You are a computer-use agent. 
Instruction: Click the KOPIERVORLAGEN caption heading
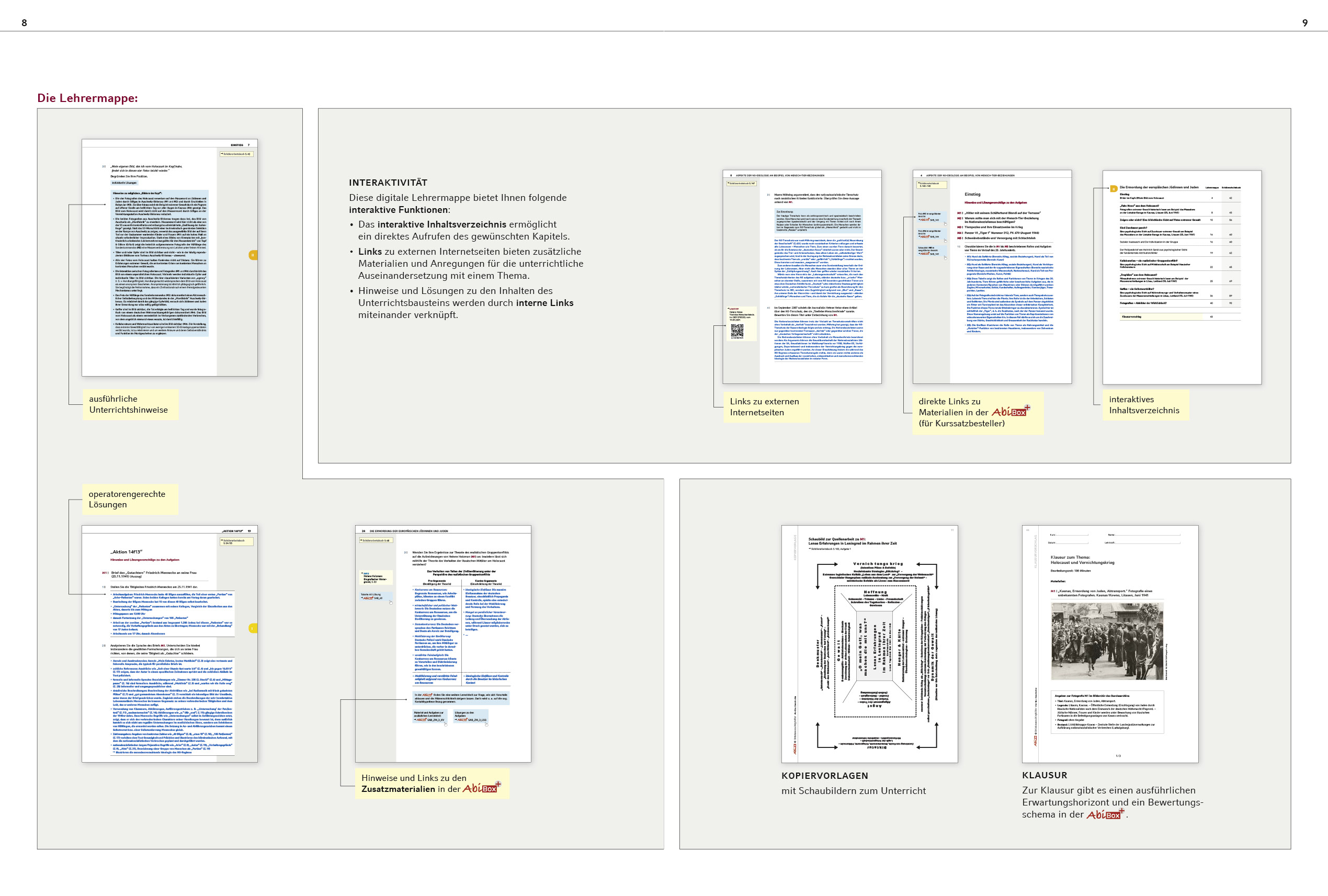coord(824,775)
